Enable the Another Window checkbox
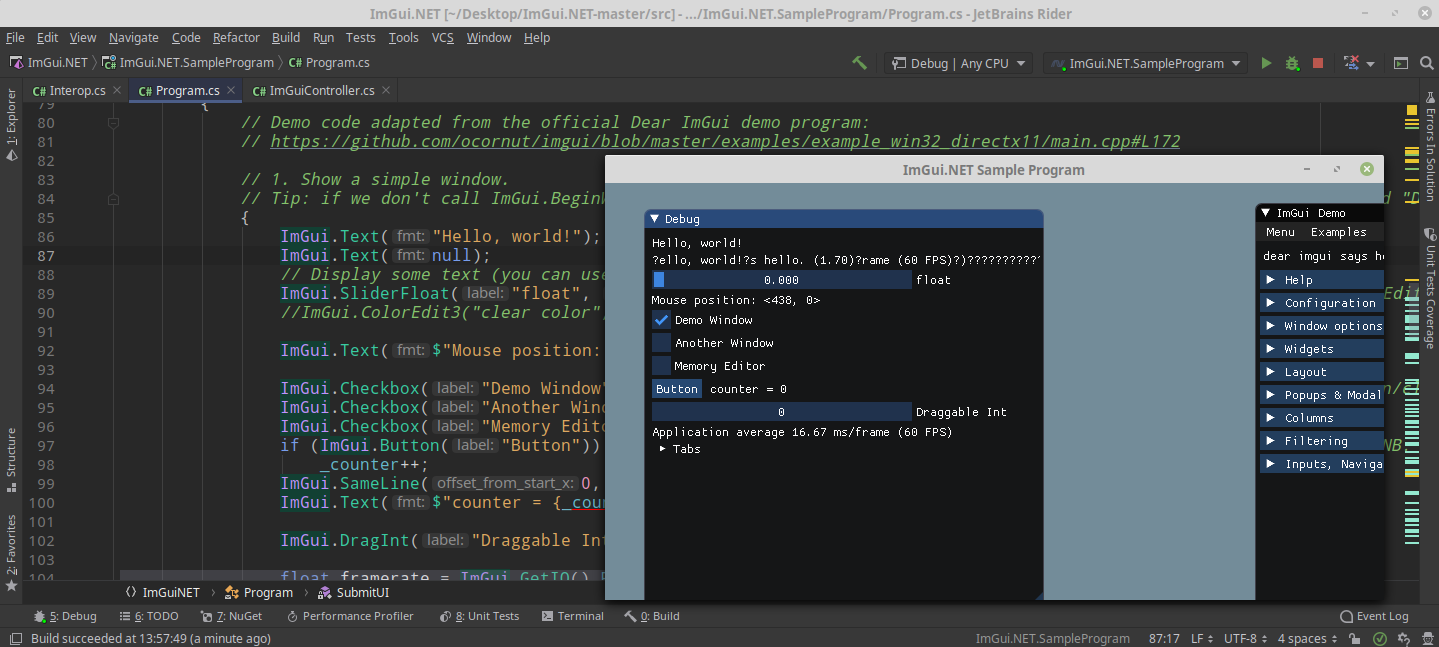The width and height of the screenshot is (1439, 647). (662, 343)
